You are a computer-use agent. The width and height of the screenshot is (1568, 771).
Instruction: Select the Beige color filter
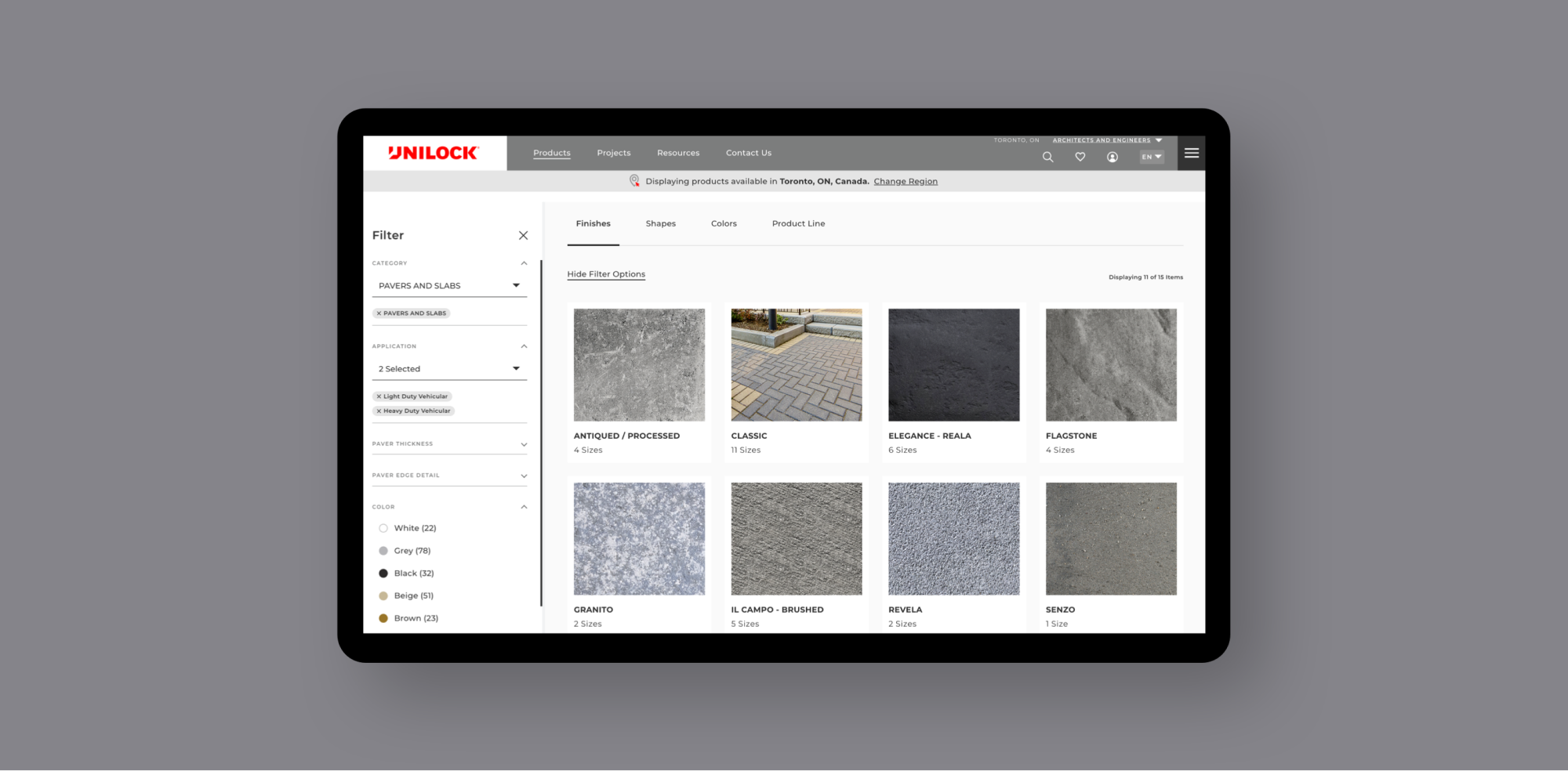pyautogui.click(x=383, y=596)
